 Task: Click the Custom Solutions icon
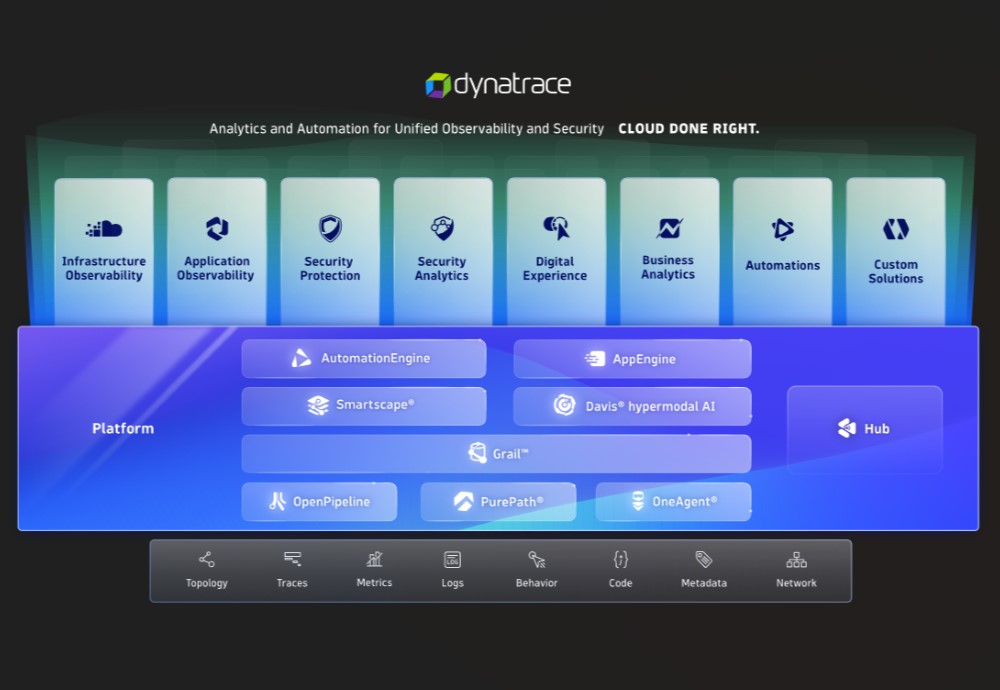[895, 229]
